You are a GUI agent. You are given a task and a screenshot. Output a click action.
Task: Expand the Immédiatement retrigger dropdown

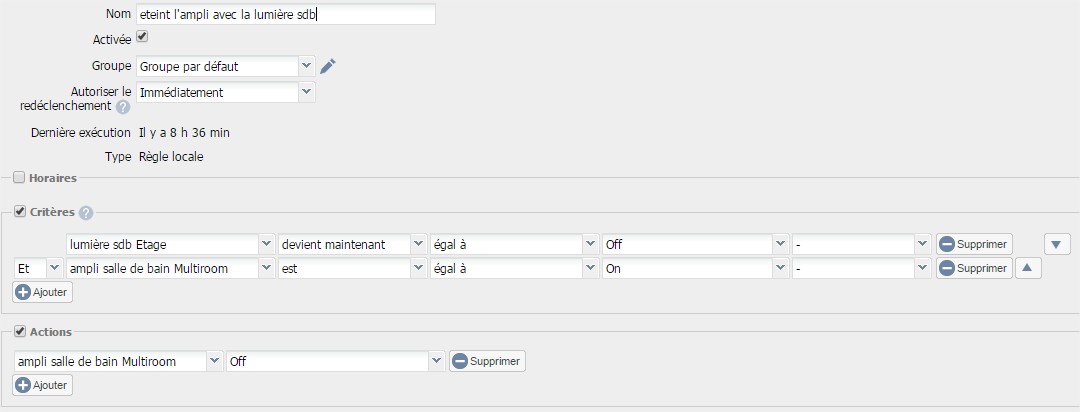[x=226, y=92]
